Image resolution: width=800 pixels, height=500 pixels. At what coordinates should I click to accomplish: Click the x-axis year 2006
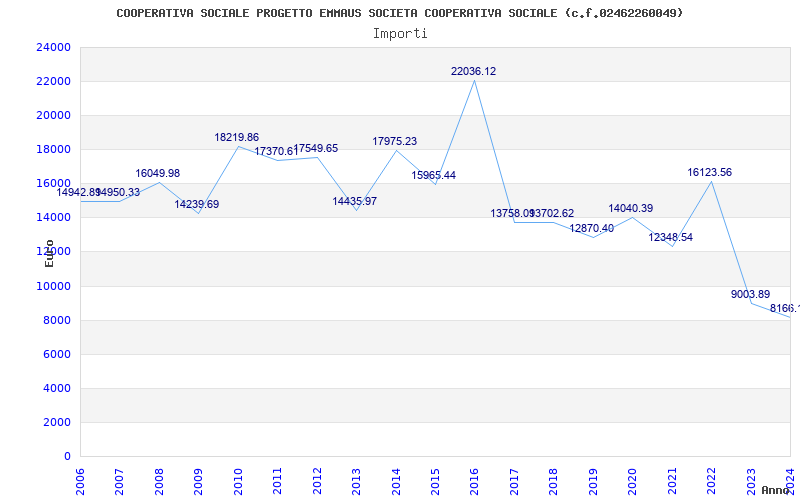80,481
